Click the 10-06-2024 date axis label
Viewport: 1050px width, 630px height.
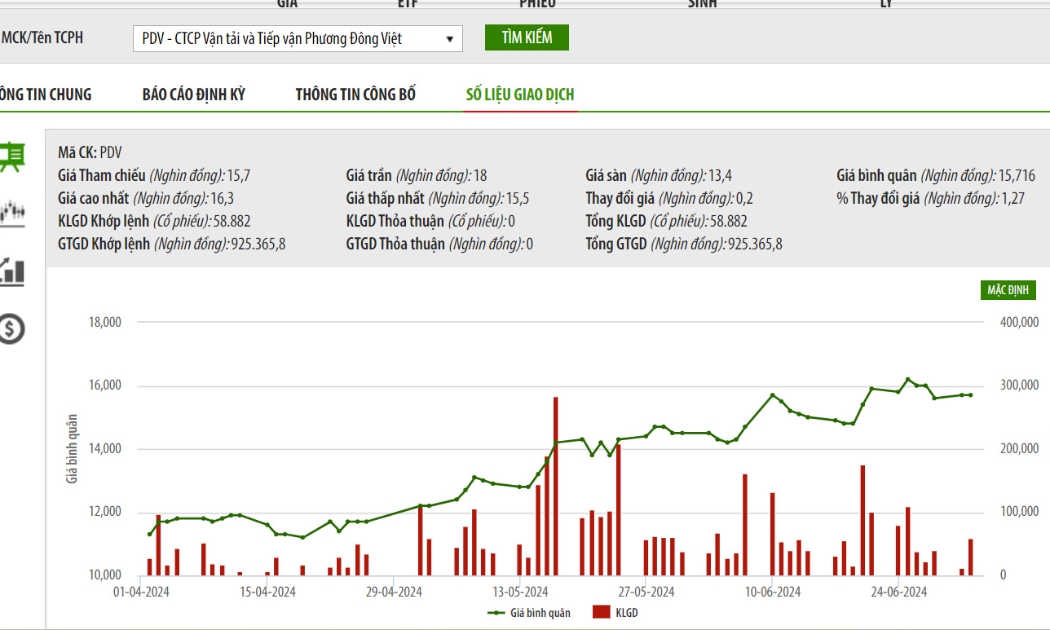click(x=773, y=592)
